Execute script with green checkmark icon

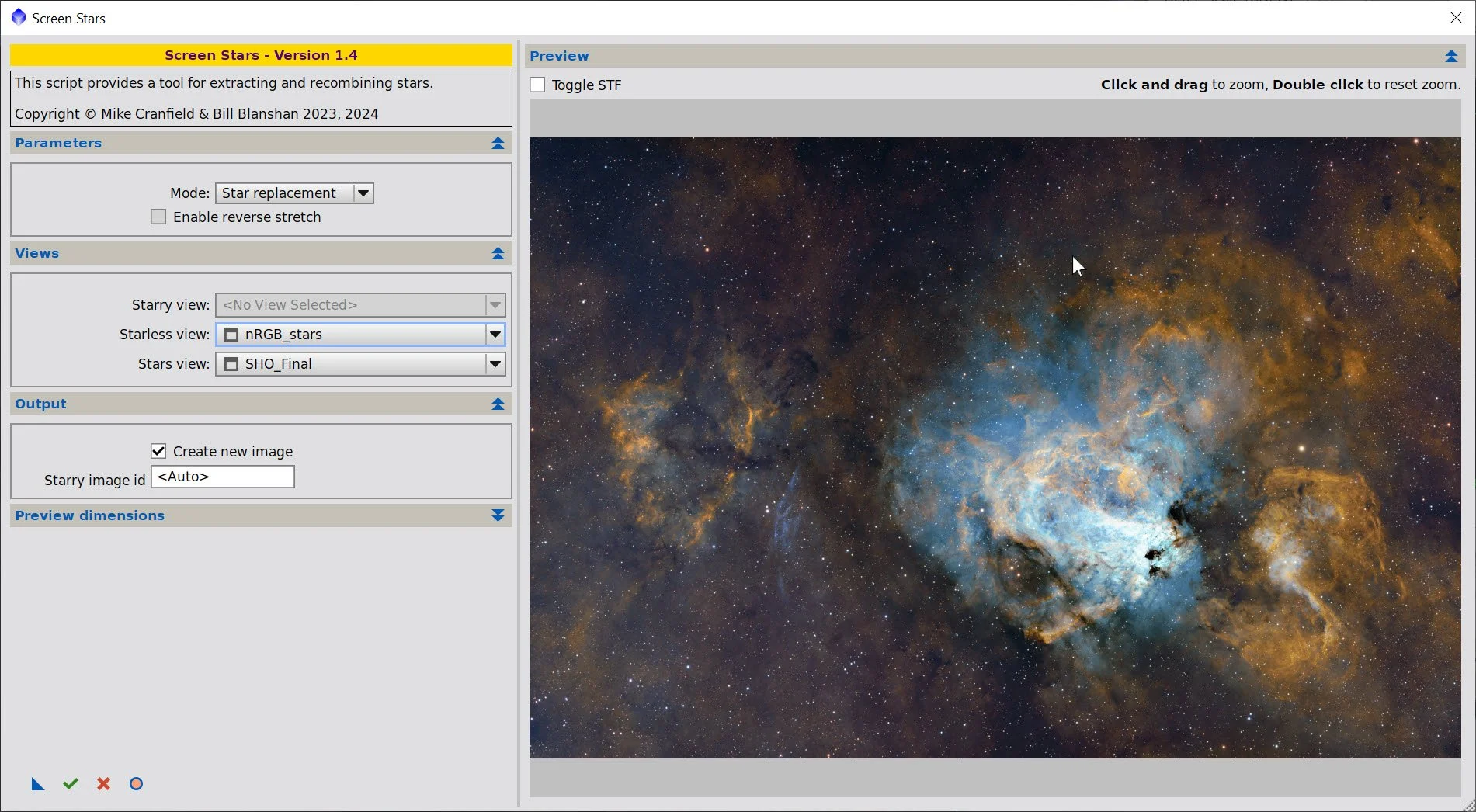pos(71,784)
